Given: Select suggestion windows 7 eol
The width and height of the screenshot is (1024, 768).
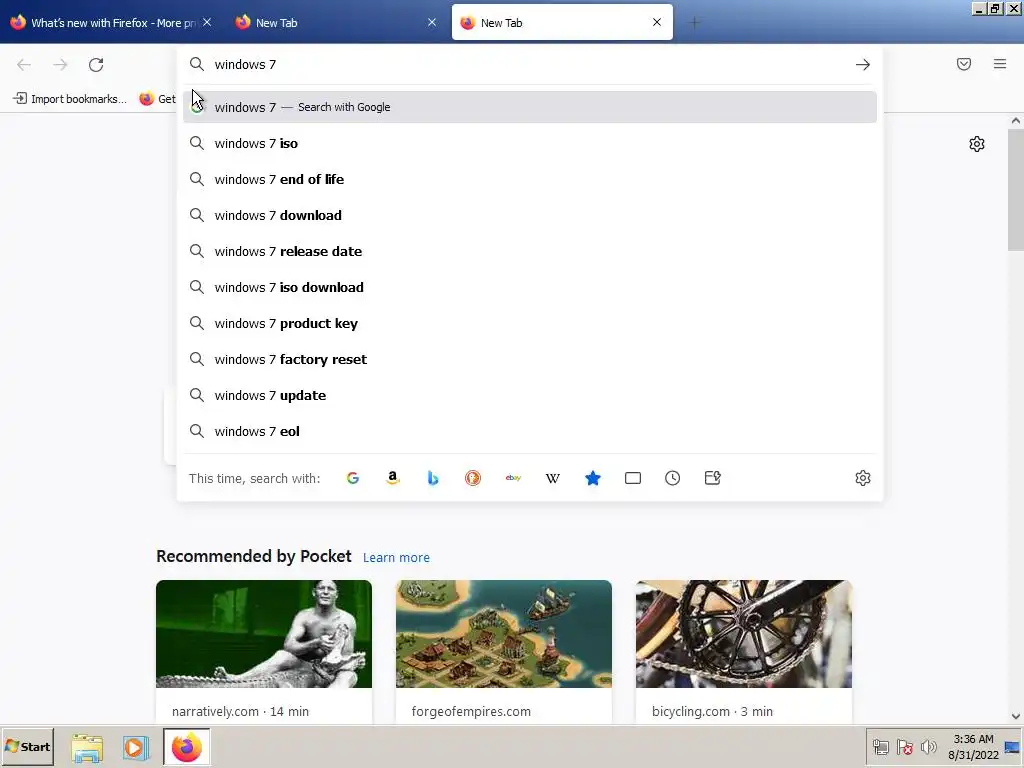Looking at the screenshot, I should tap(530, 431).
